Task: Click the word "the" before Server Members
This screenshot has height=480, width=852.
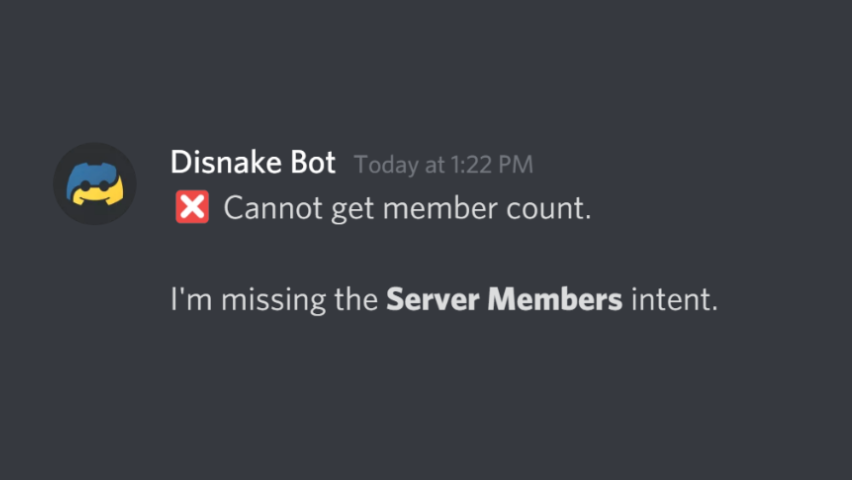Action: pyautogui.click(x=356, y=299)
